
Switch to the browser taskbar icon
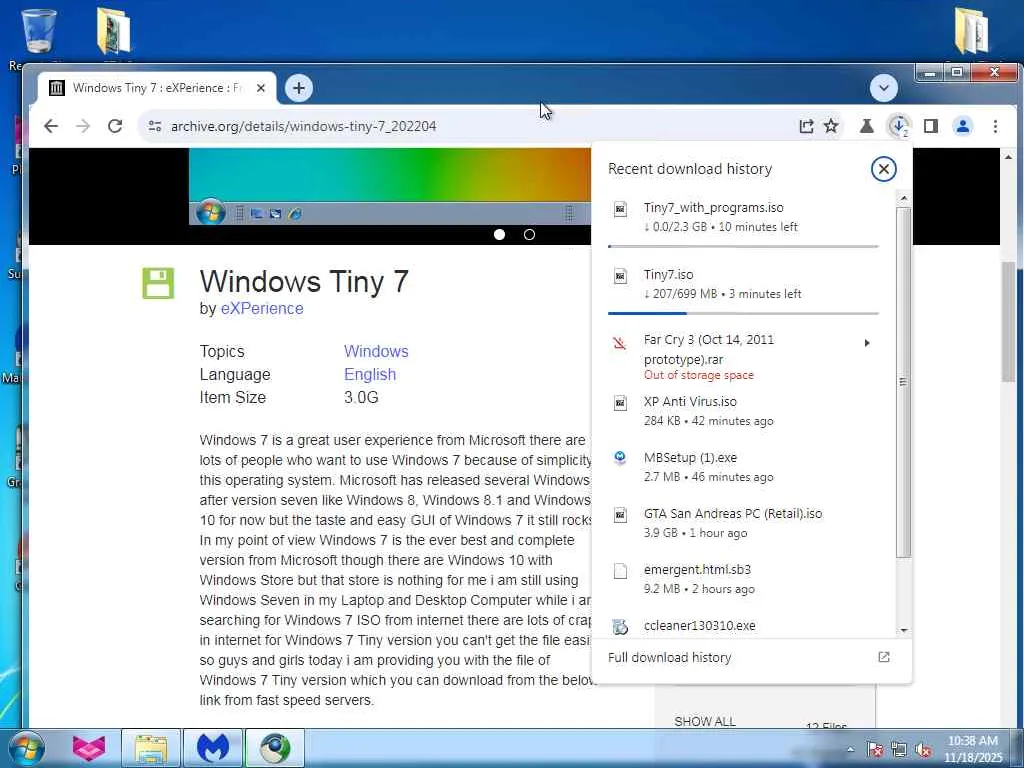click(x=275, y=748)
